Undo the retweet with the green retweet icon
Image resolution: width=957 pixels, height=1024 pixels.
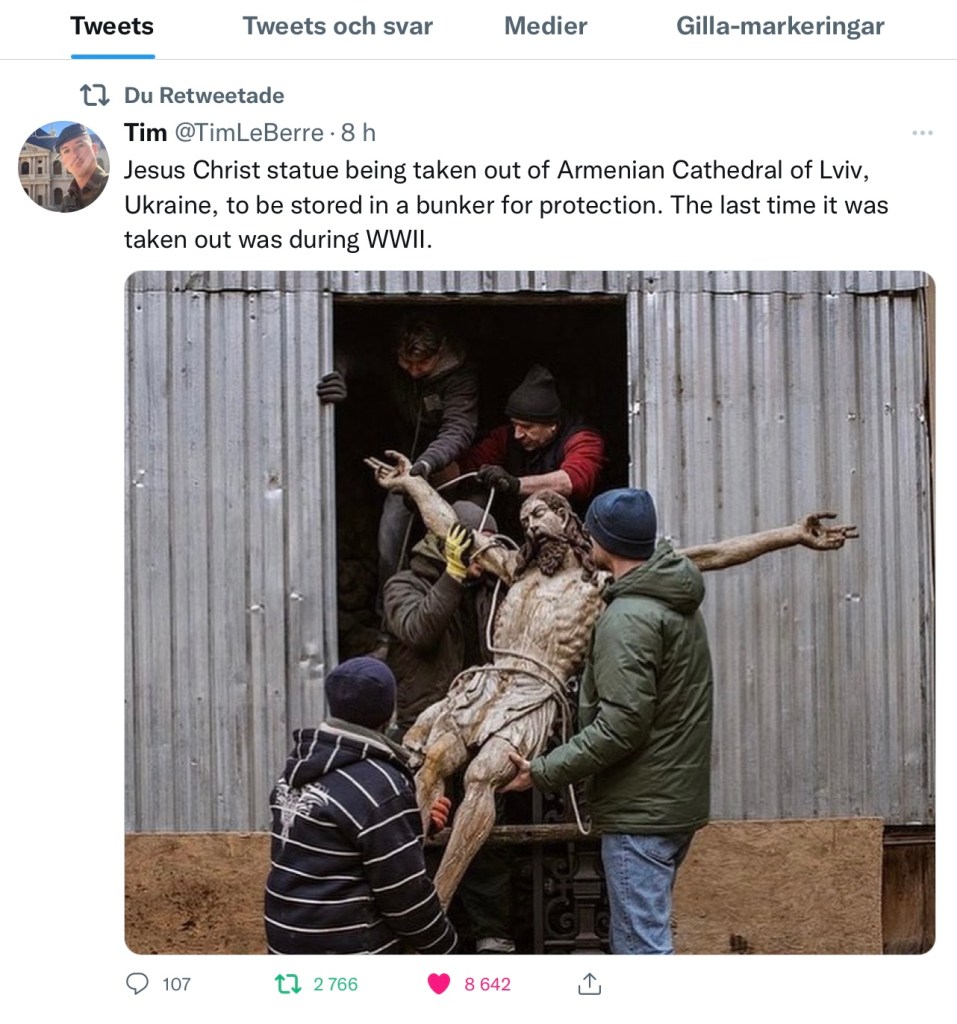click(x=287, y=984)
